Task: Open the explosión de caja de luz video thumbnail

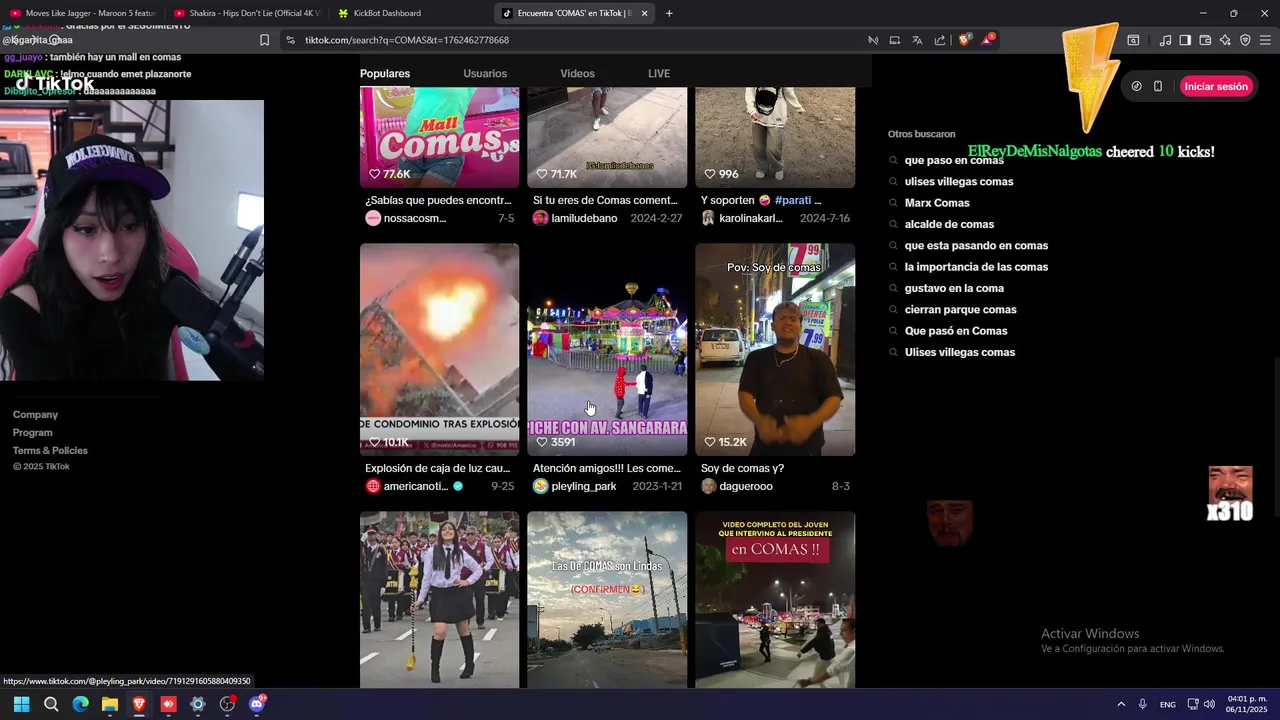Action: pyautogui.click(x=439, y=349)
